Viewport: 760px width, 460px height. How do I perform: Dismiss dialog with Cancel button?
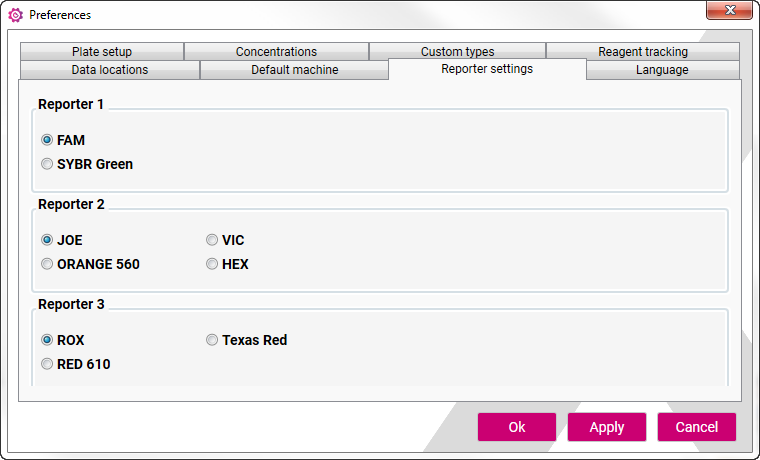697,427
